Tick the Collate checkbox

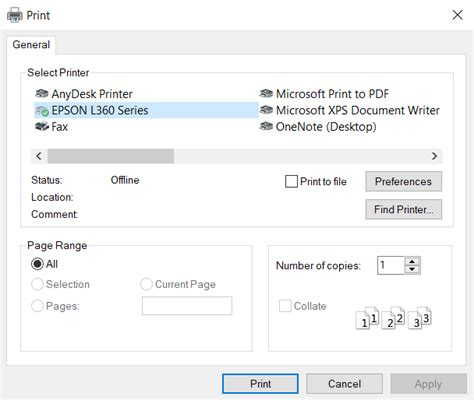pos(285,306)
